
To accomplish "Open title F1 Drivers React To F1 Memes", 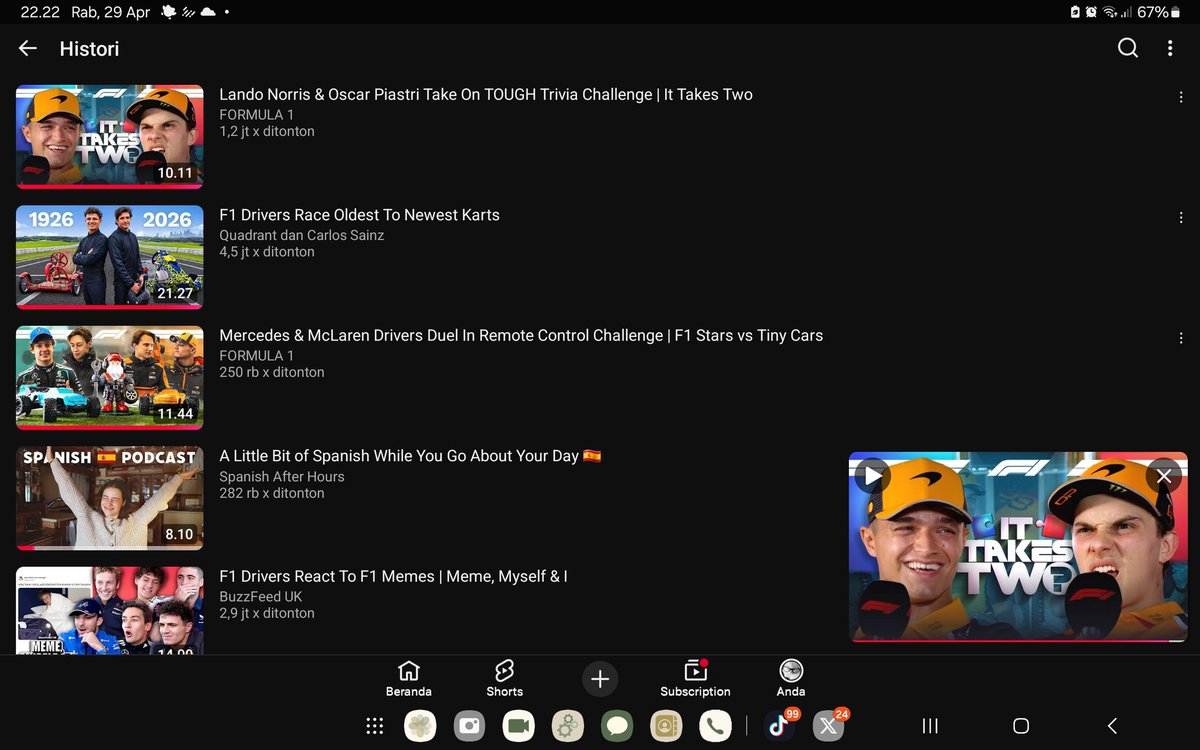I will click(x=393, y=576).
